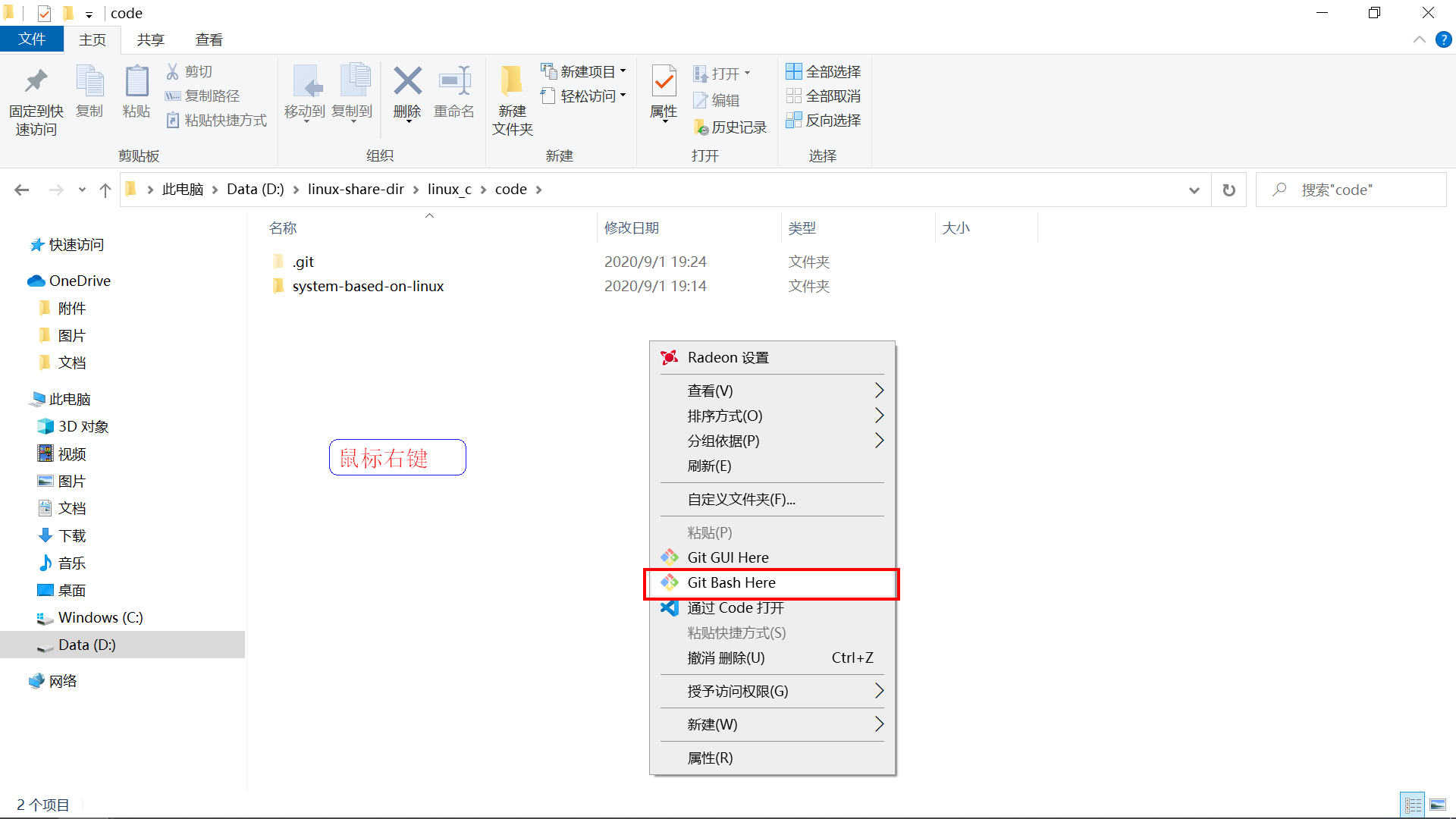This screenshot has width=1456, height=819.
Task: Open address bar history dropdown
Action: coord(1194,190)
